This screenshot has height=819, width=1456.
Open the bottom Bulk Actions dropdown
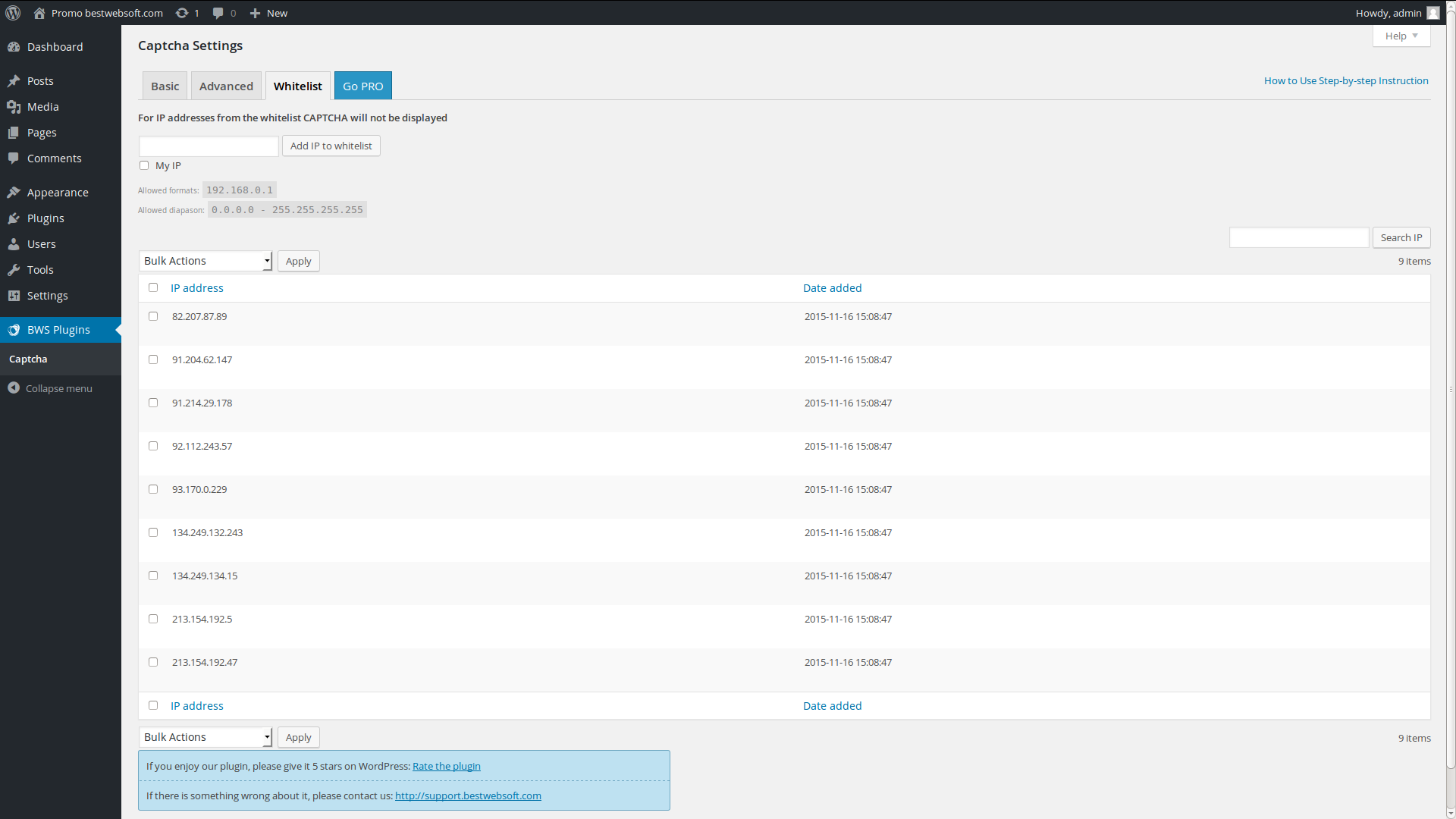pyautogui.click(x=206, y=737)
